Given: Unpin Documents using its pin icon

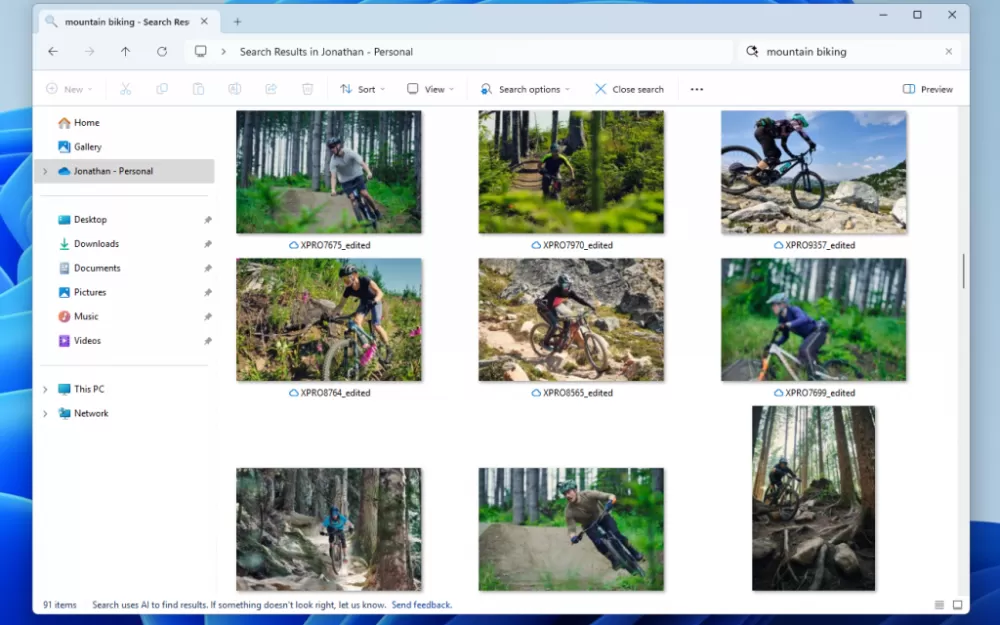Looking at the screenshot, I should 208,268.
